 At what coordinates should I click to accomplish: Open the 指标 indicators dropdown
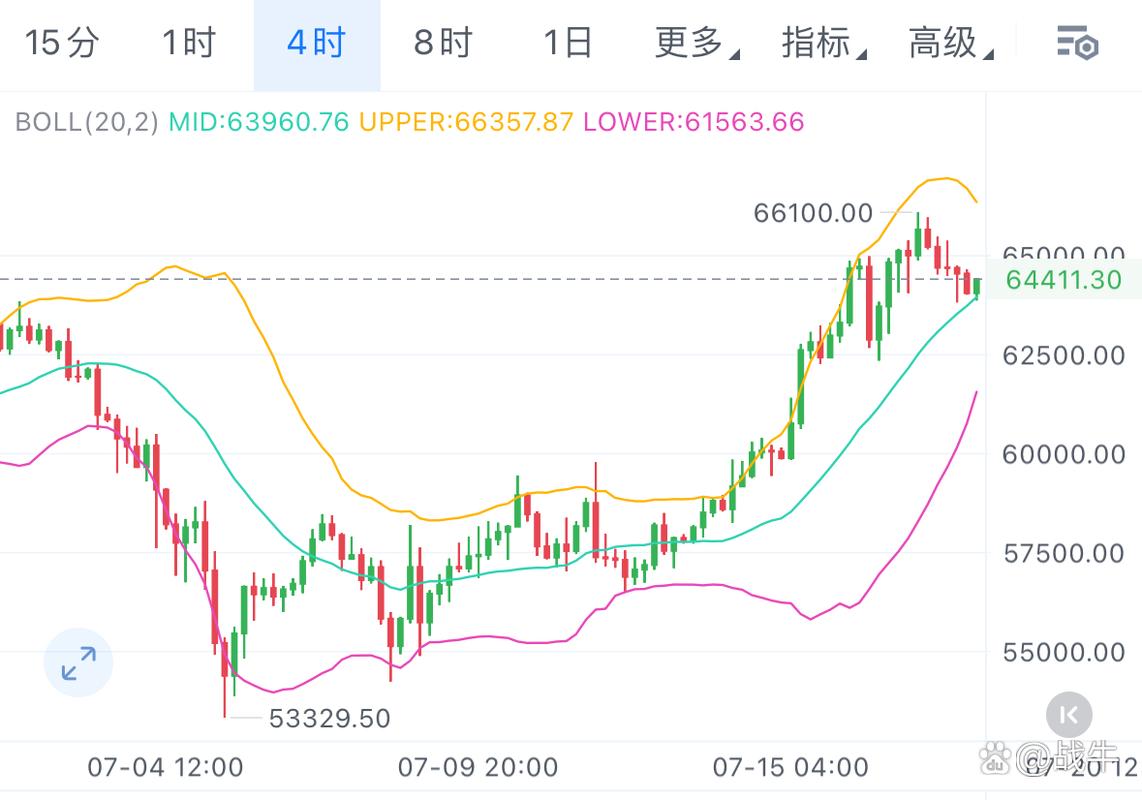click(x=823, y=44)
